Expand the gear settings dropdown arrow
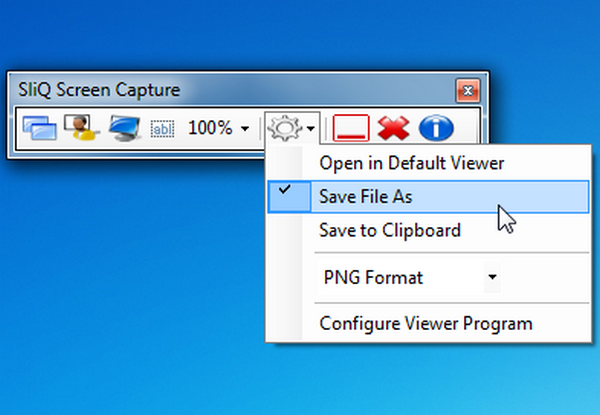 [x=311, y=129]
